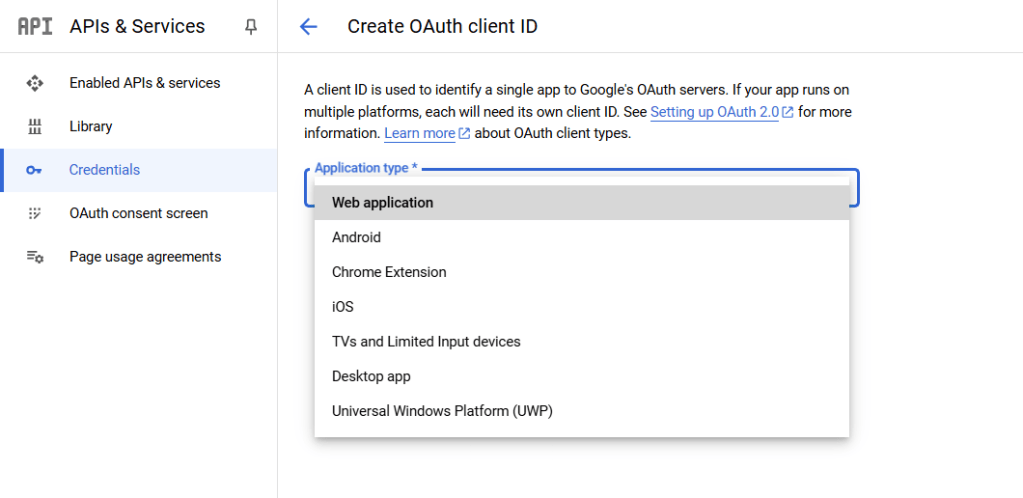
Task: Click the OAuth consent screen icon
Action: pos(35,213)
